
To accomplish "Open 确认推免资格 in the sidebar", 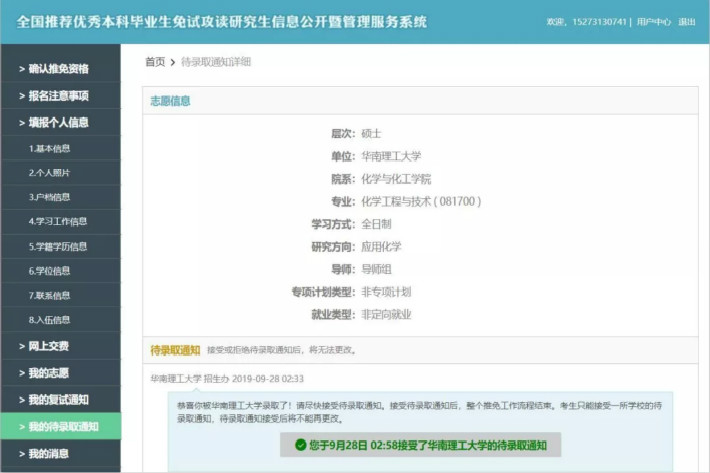I will coord(58,69).
